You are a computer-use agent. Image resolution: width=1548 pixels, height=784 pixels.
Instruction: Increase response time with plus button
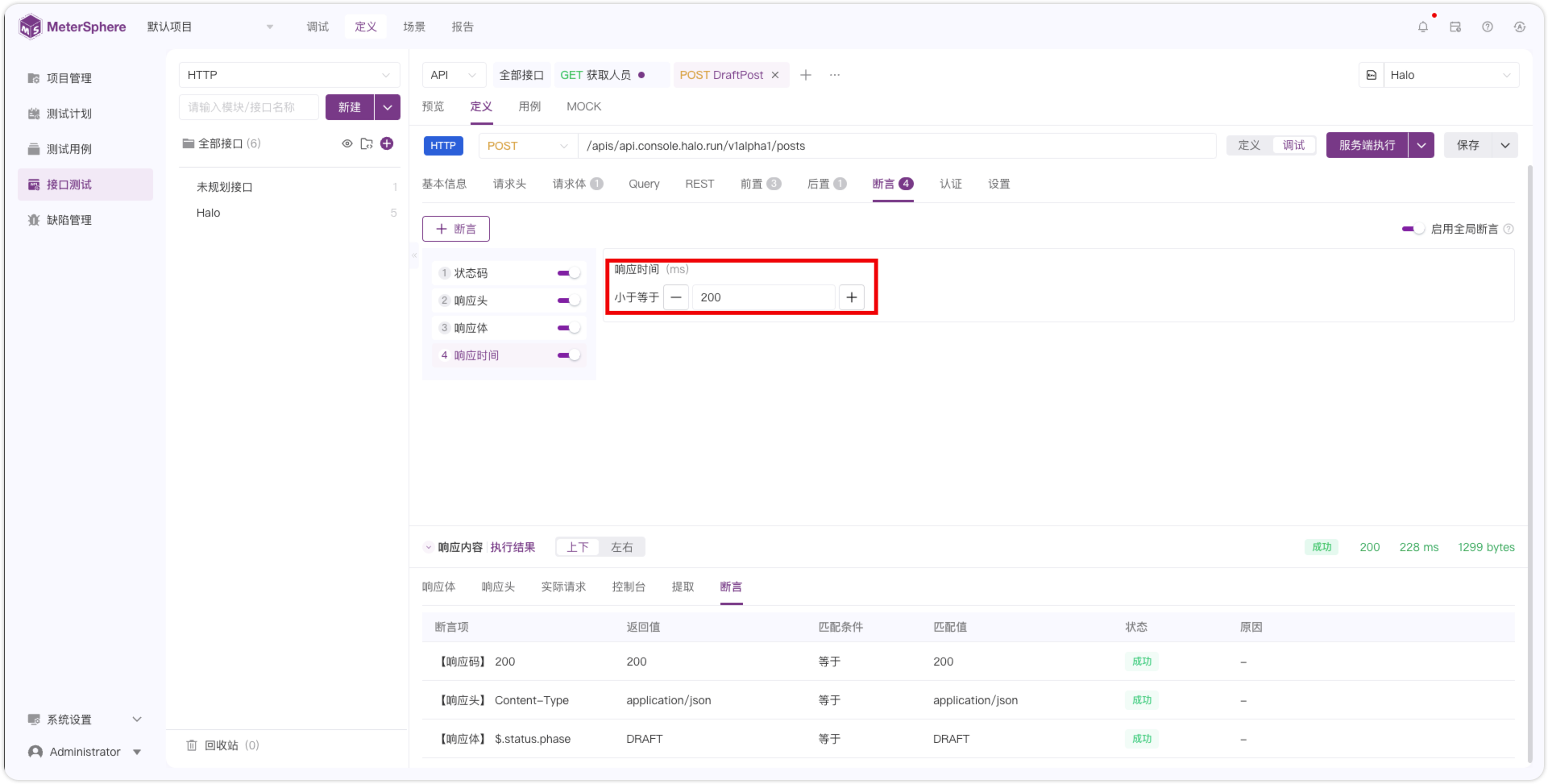[x=852, y=297]
